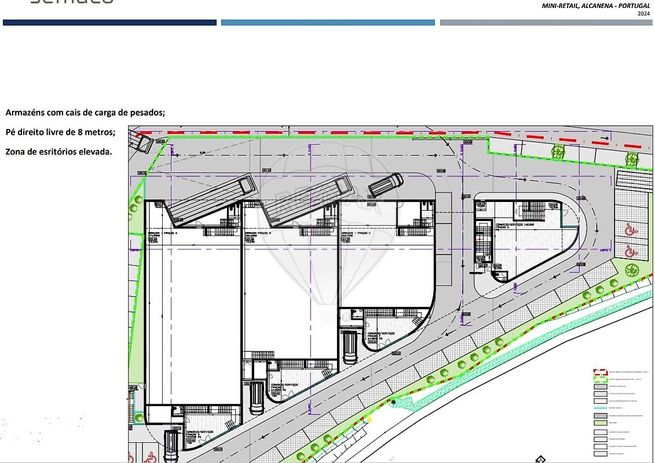This screenshot has width=655, height=463.
Task: Click the red dashed legend swatch
Action: (x=600, y=372)
